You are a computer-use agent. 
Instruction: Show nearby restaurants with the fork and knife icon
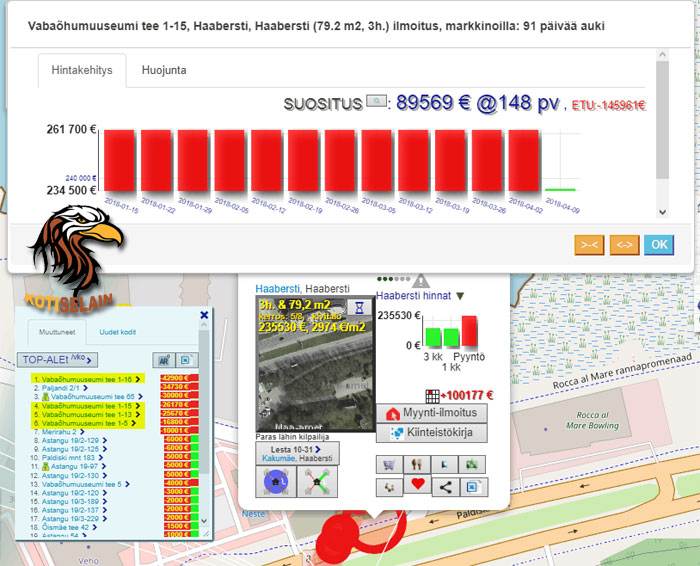(x=417, y=465)
